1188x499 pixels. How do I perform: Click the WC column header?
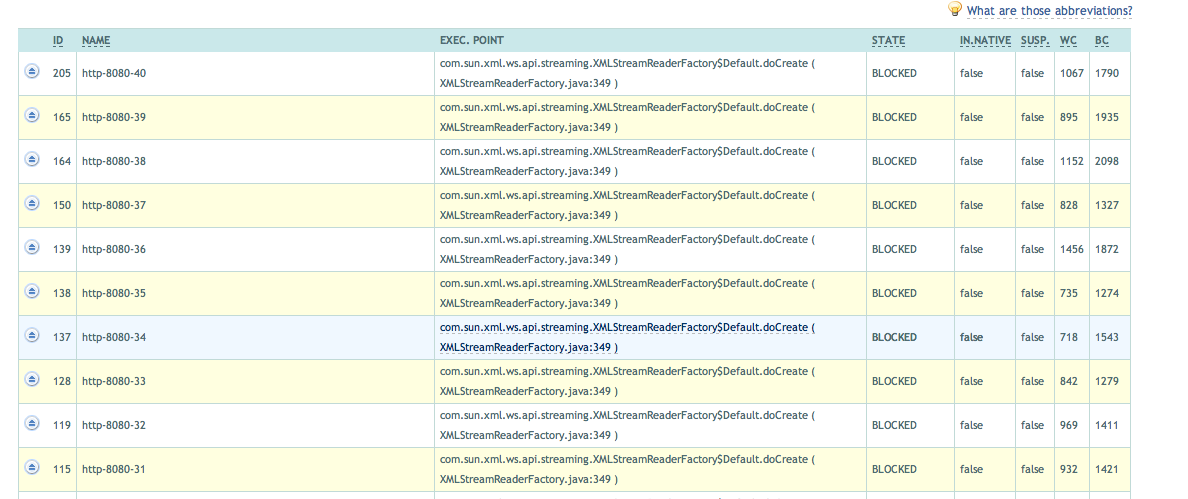[1068, 40]
